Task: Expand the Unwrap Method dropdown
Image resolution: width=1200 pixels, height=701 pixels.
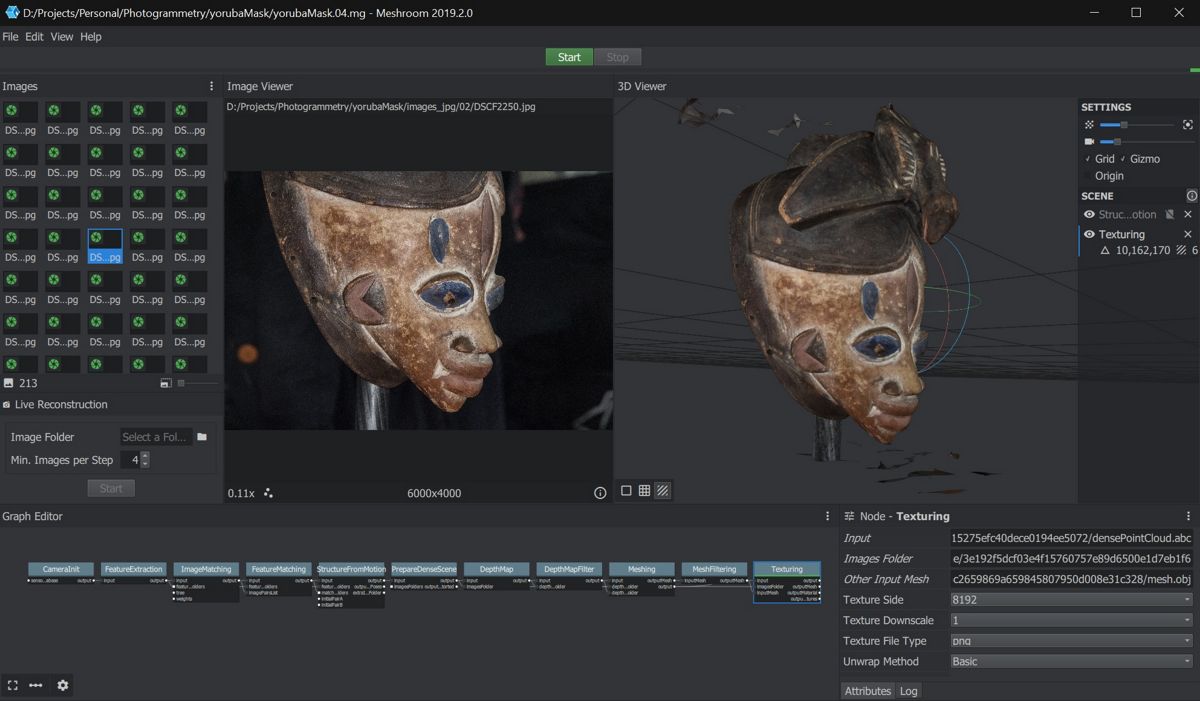Action: pyautogui.click(x=1070, y=661)
